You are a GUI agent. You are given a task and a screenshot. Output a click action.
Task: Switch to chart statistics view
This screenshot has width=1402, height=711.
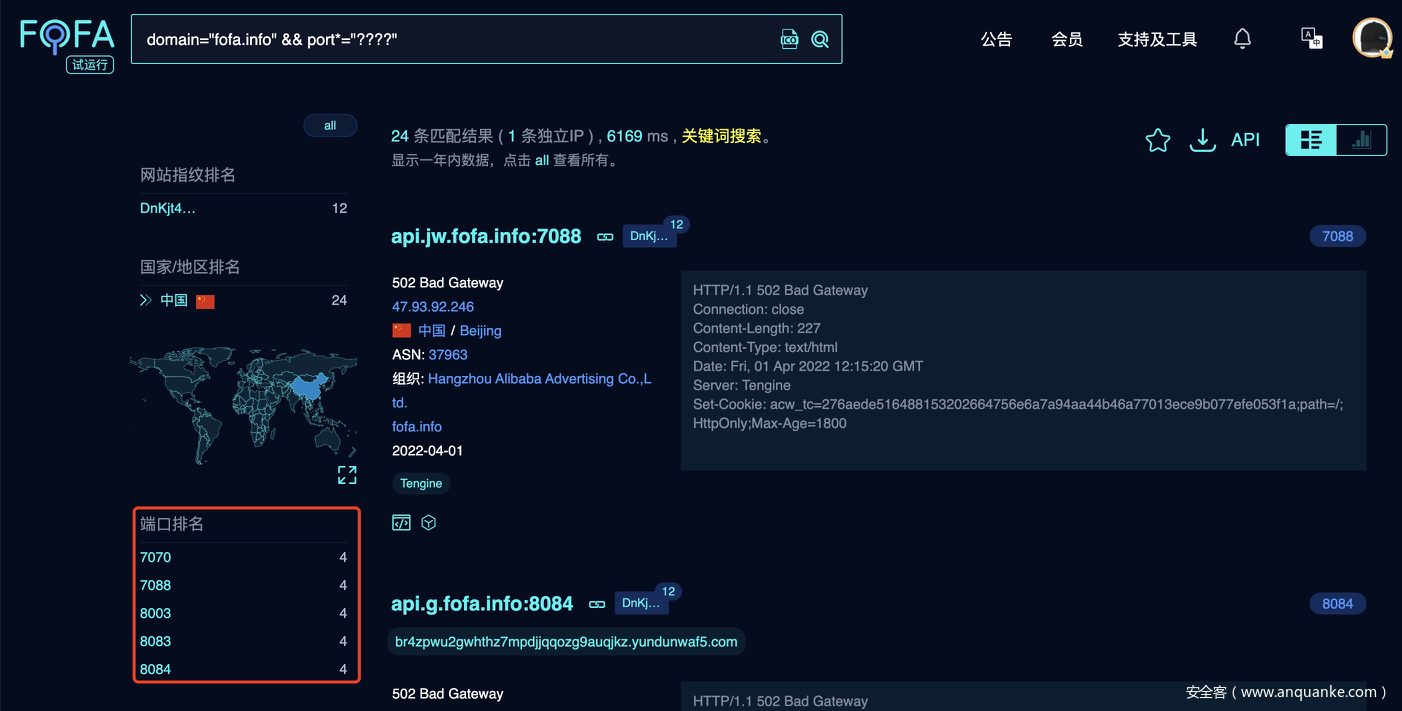click(x=1361, y=140)
